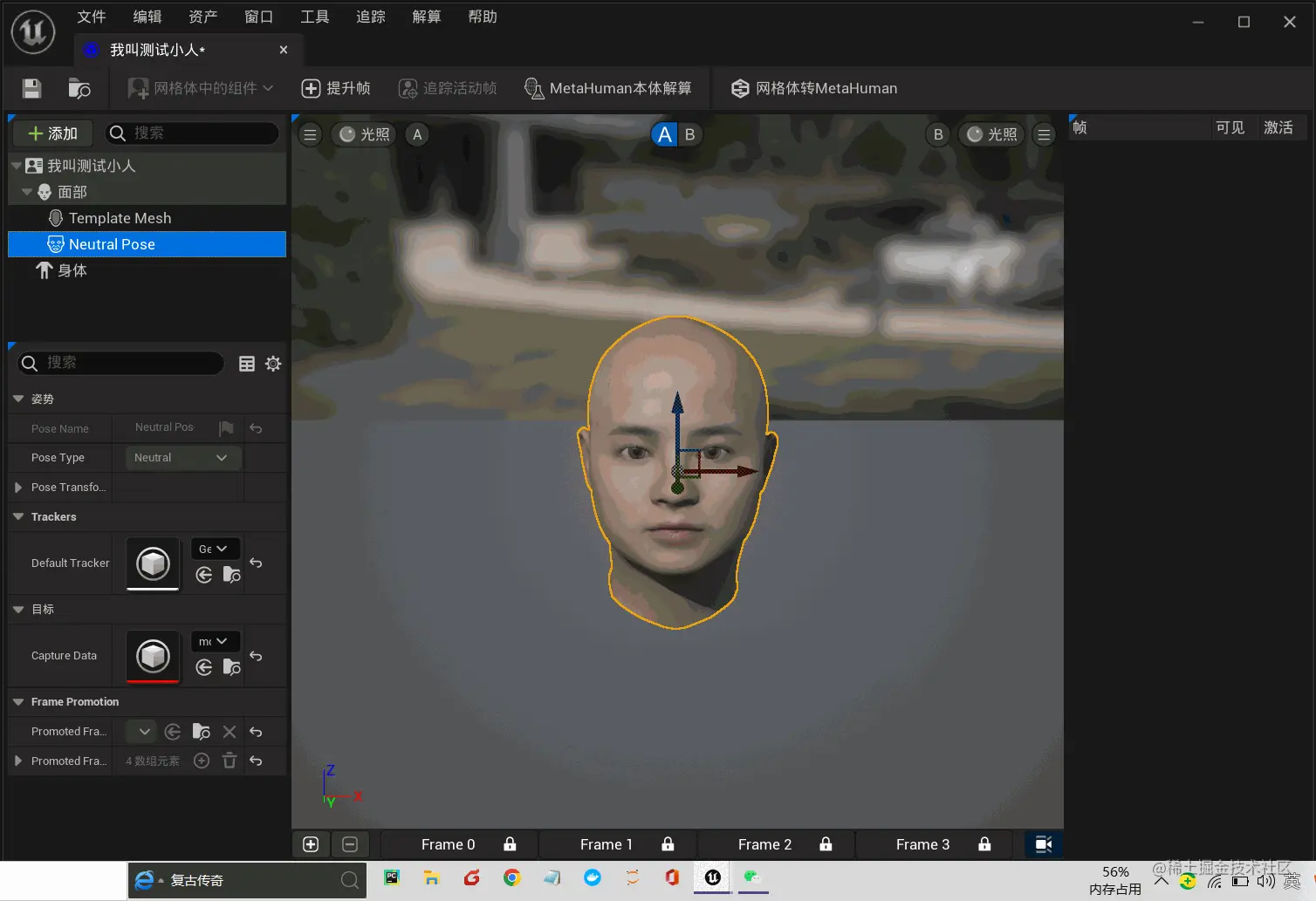Image resolution: width=1316 pixels, height=901 pixels.
Task: Expand the Pose Transform property row
Action: coord(18,488)
